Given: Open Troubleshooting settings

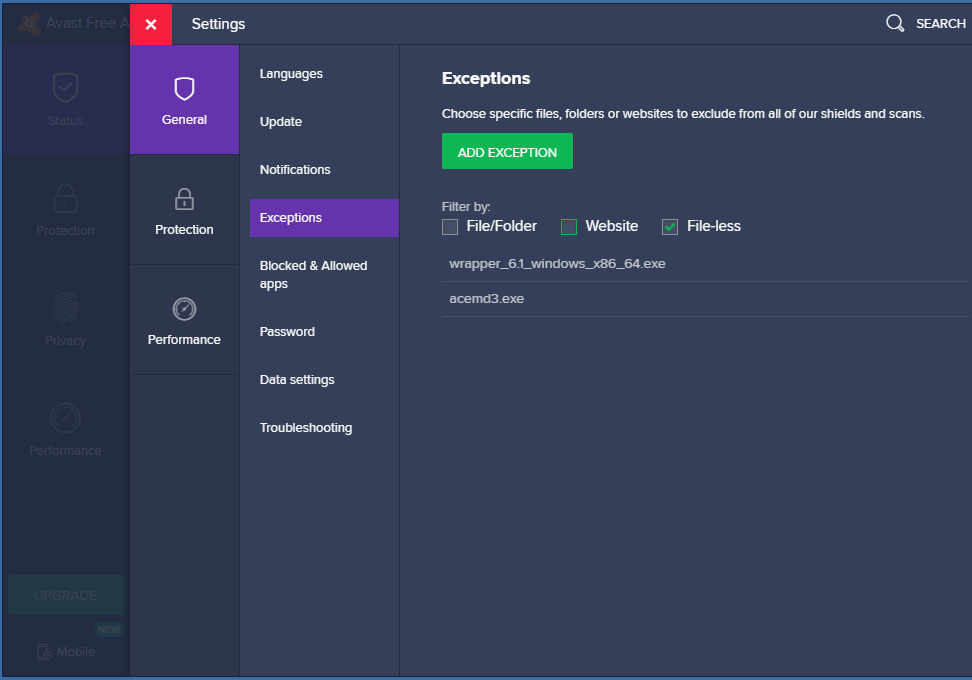Looking at the screenshot, I should [306, 428].
